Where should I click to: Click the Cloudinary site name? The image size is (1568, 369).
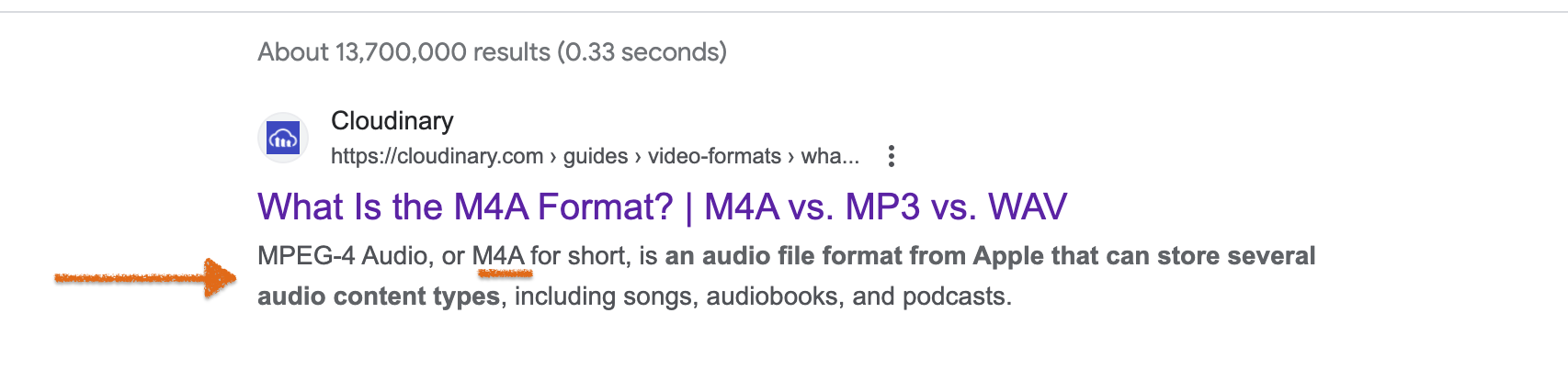tap(392, 121)
